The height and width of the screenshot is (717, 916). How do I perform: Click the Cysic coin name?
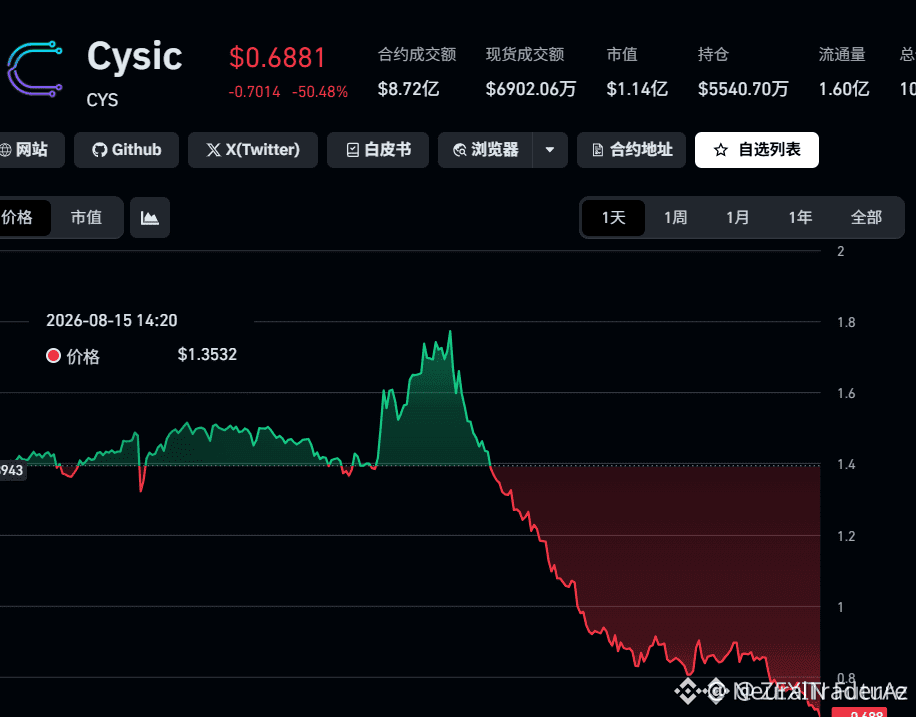point(134,57)
